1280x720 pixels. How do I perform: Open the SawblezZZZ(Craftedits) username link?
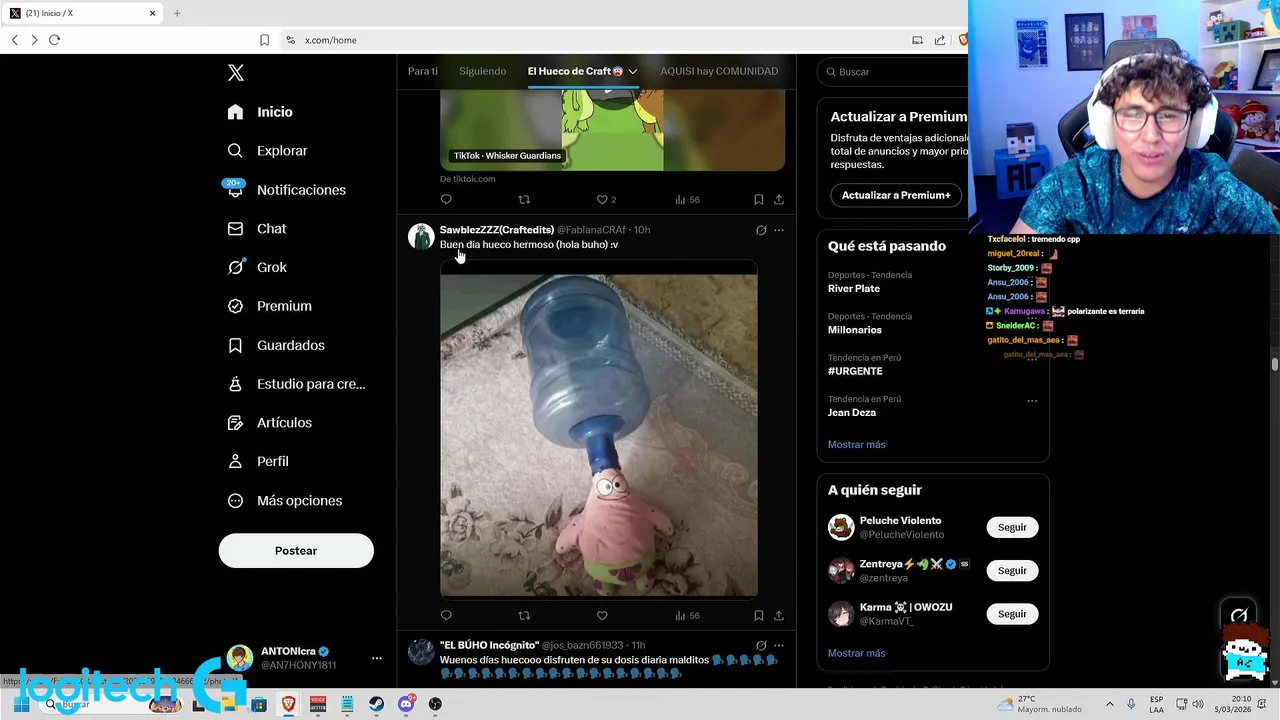497,230
